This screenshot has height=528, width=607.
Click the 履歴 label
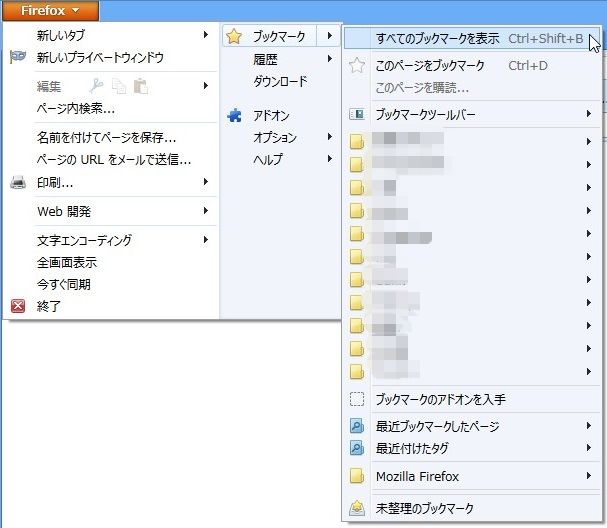click(x=265, y=60)
